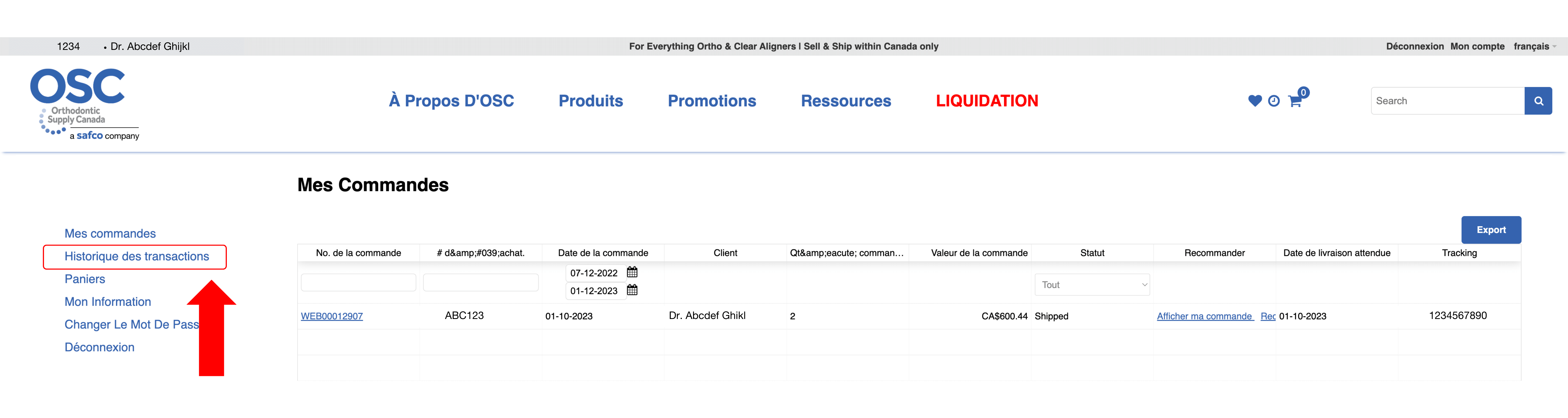This screenshot has width=1568, height=418.
Task: Open order link WEB00012907
Action: pyautogui.click(x=332, y=316)
